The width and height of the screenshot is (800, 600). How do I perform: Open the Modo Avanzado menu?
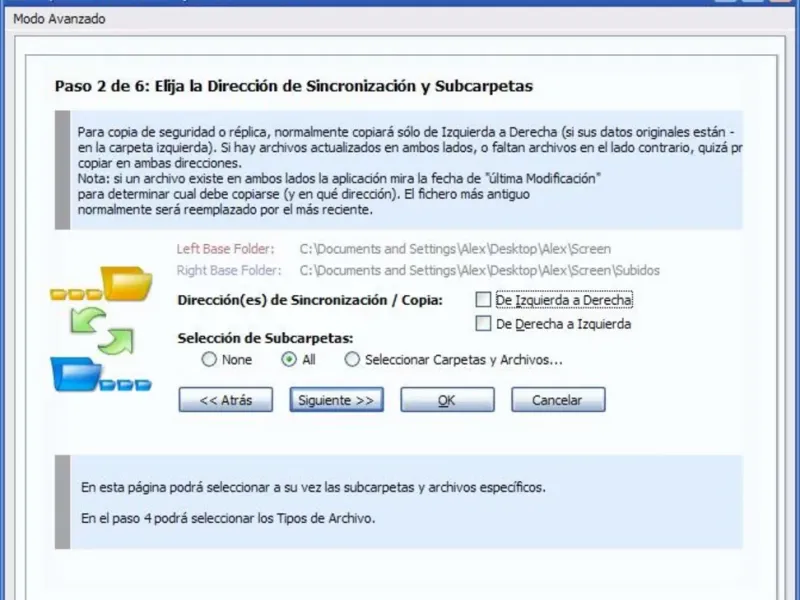coord(59,19)
